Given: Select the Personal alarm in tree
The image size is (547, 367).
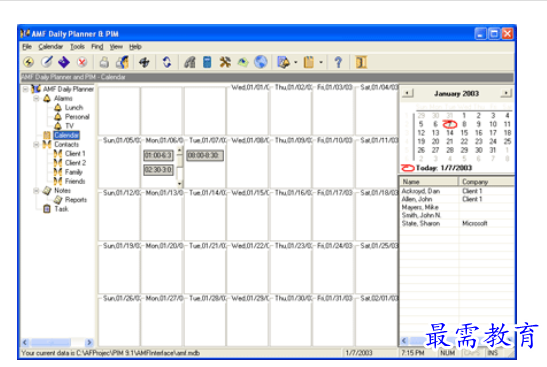Looking at the screenshot, I should [x=77, y=117].
